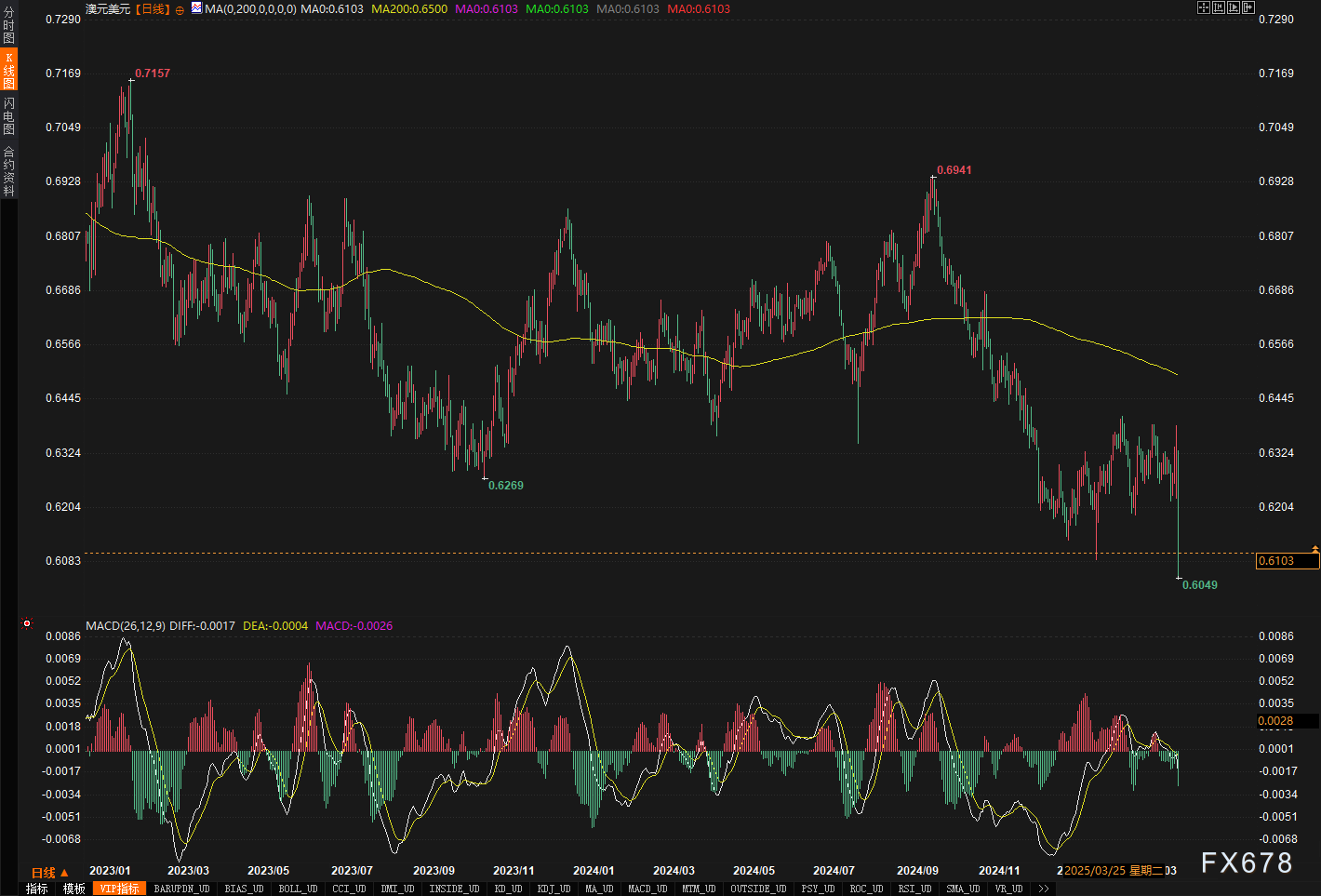Click the third chart icon with play arrow

click(1233, 7)
